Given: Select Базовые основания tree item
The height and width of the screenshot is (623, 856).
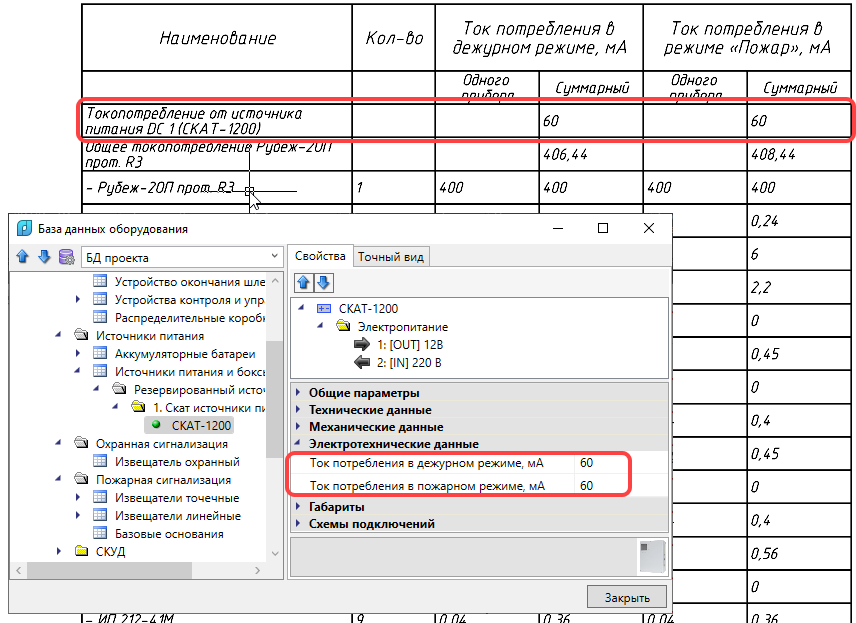Looking at the screenshot, I should pyautogui.click(x=169, y=533).
